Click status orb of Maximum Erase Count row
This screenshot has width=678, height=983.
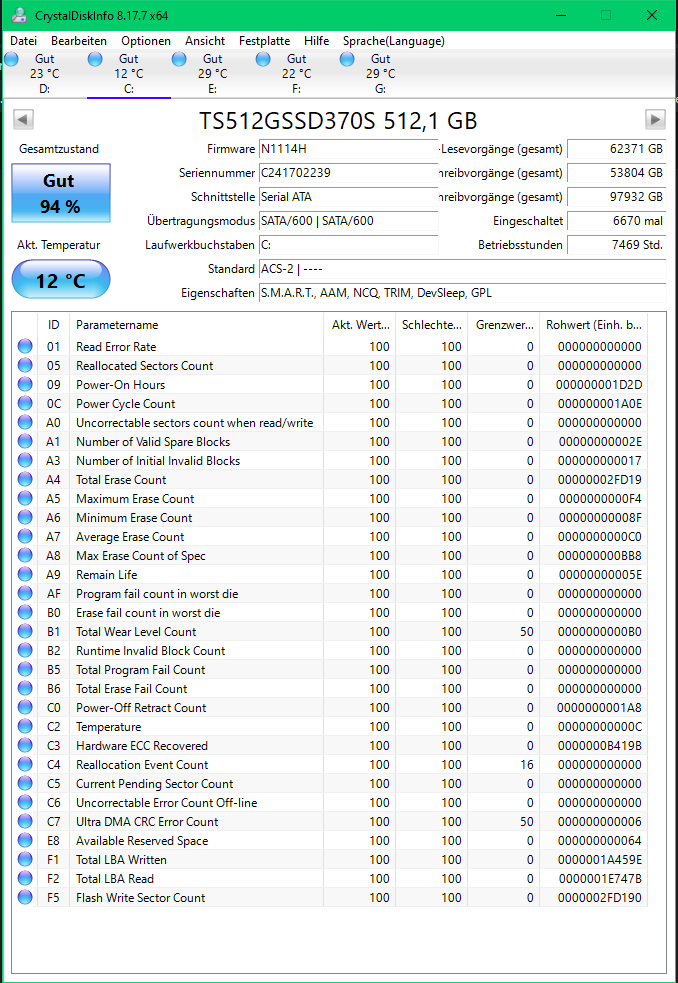[25, 498]
